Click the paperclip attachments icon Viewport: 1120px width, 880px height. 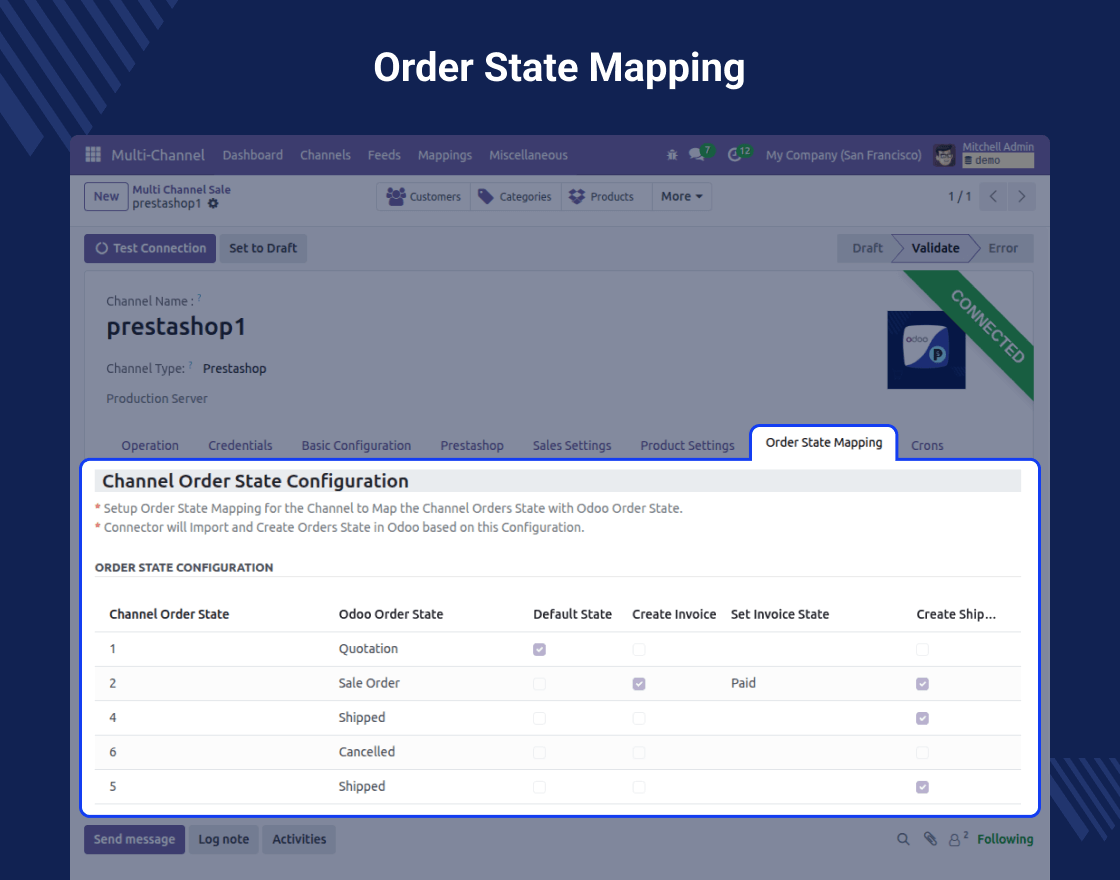tap(929, 839)
